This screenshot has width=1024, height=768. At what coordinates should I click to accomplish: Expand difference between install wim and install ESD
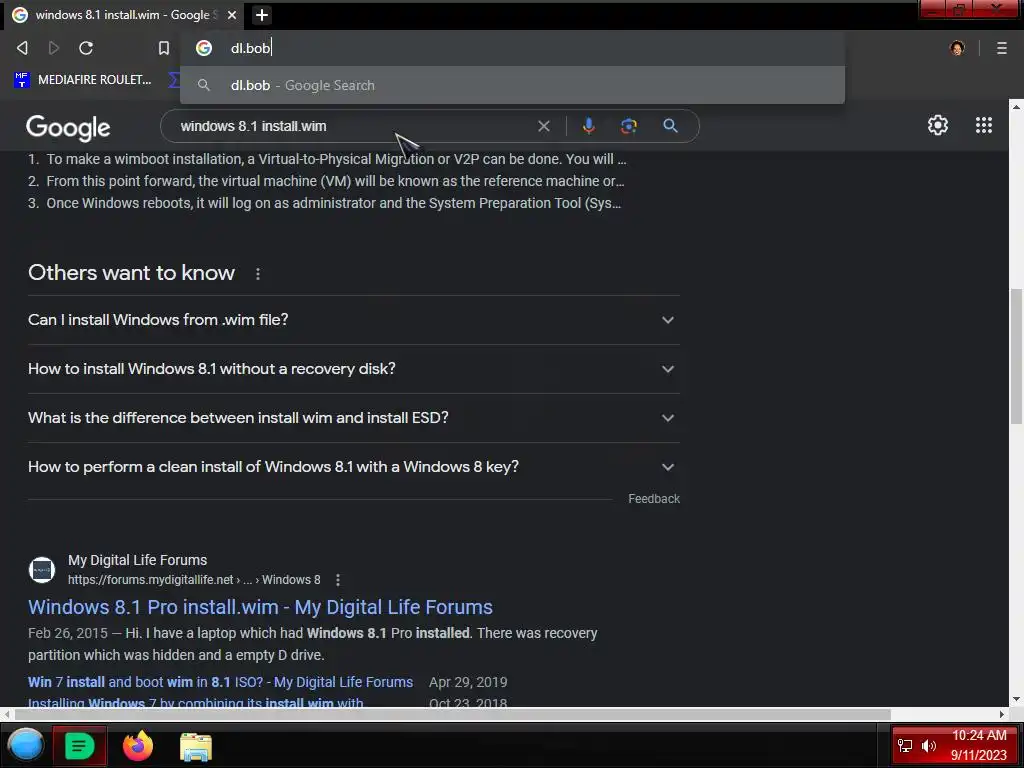pyautogui.click(x=353, y=418)
